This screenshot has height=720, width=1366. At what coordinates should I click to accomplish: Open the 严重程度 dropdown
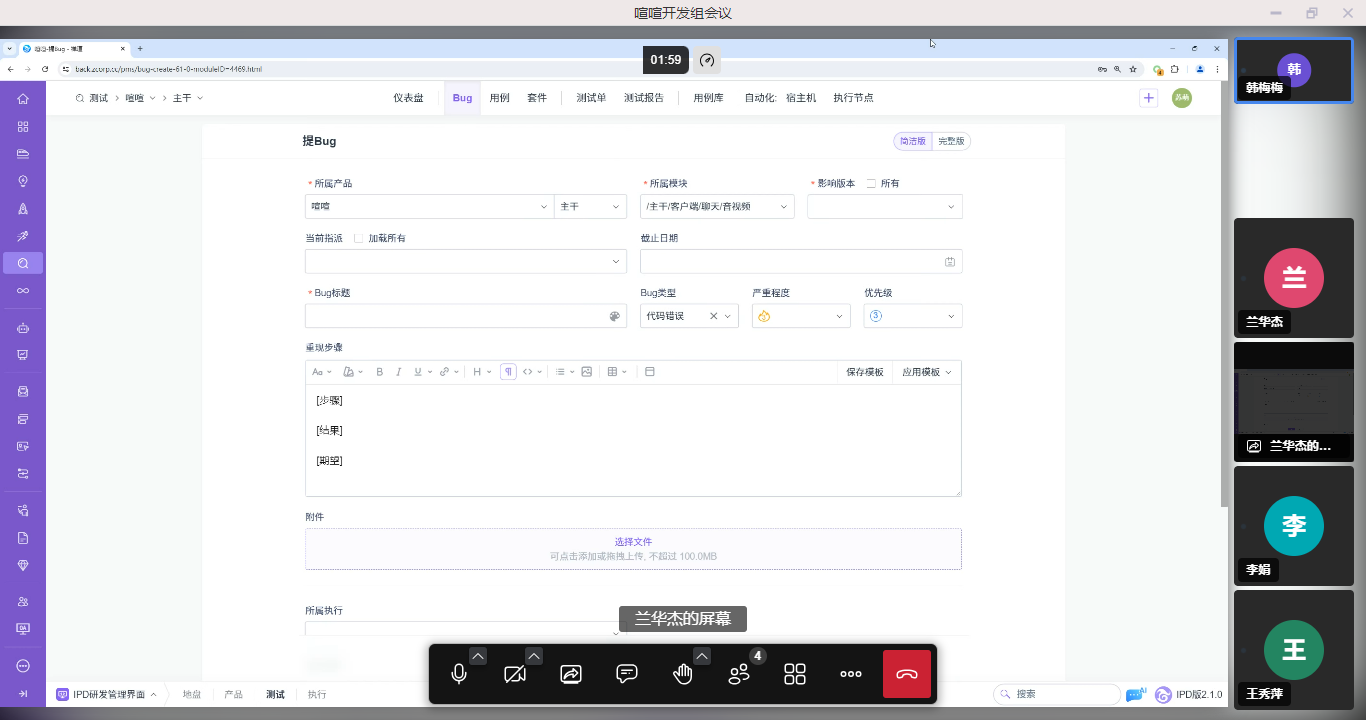[x=800, y=316]
